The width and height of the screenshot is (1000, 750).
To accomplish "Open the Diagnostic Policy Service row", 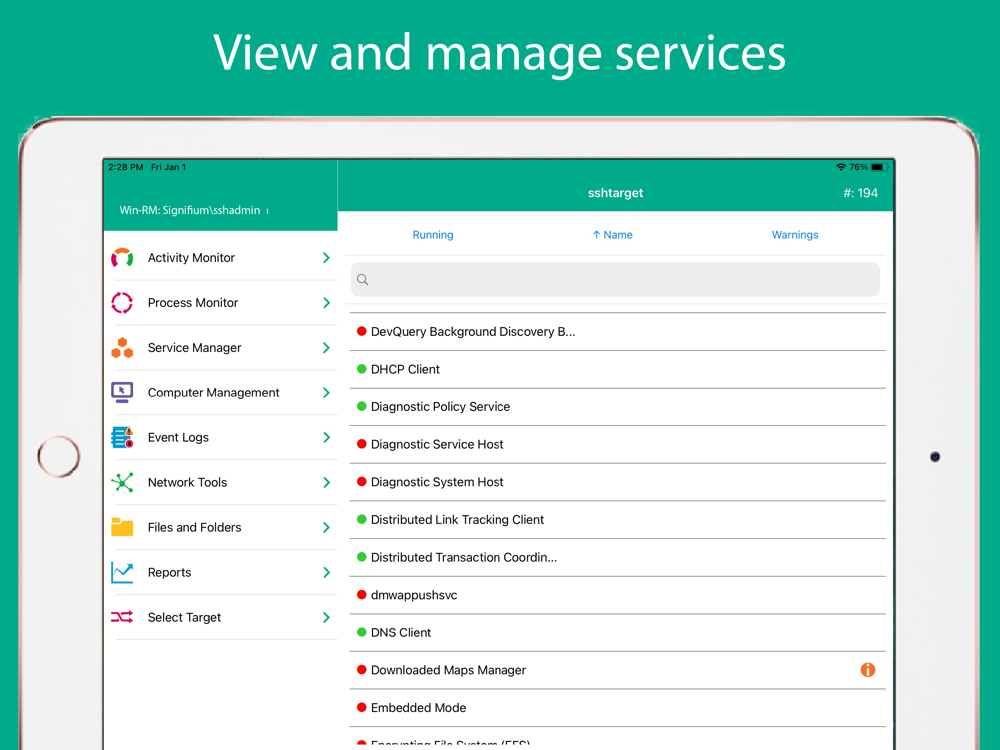I will coord(617,406).
